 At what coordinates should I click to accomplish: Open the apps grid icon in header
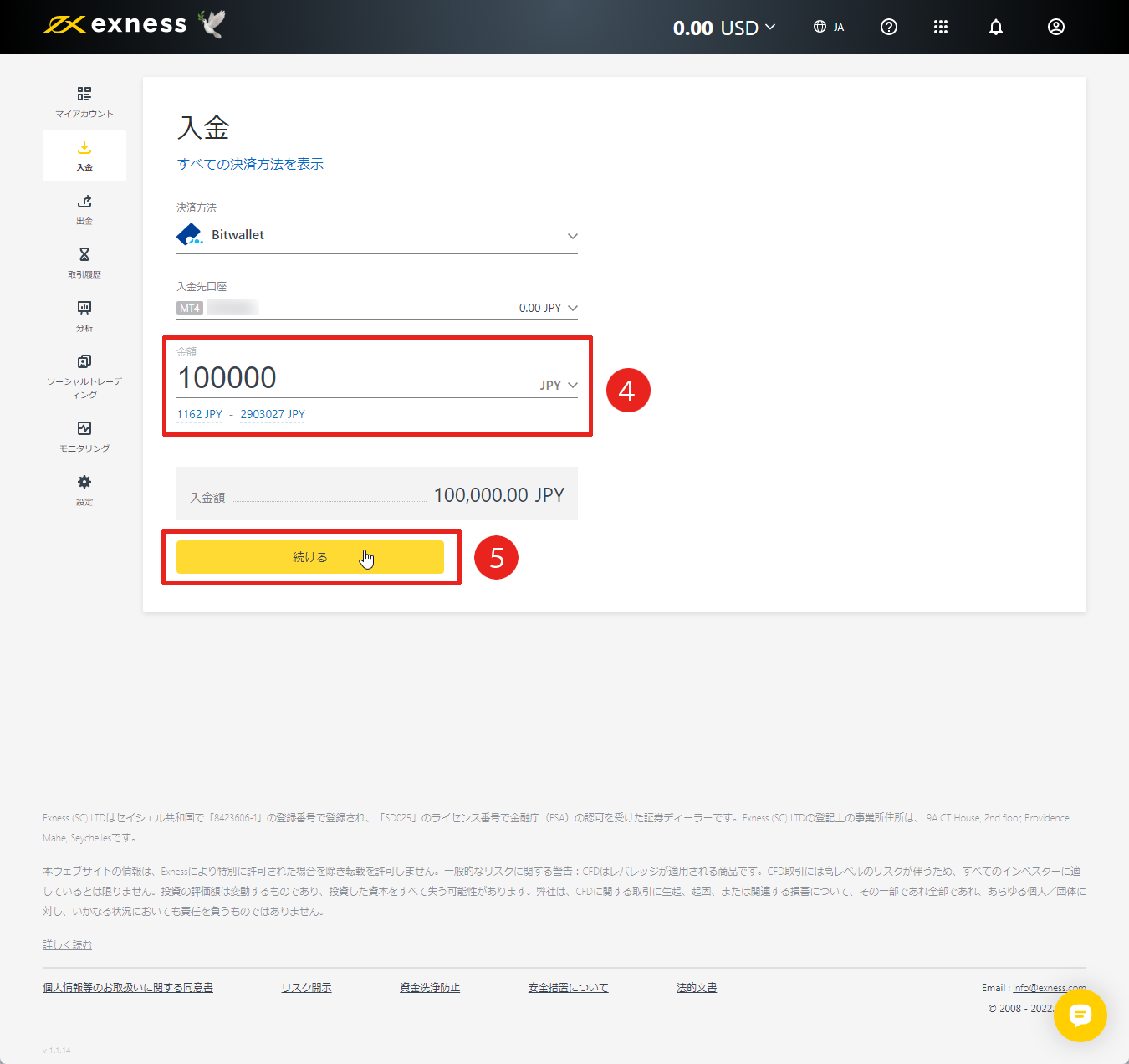click(x=941, y=27)
